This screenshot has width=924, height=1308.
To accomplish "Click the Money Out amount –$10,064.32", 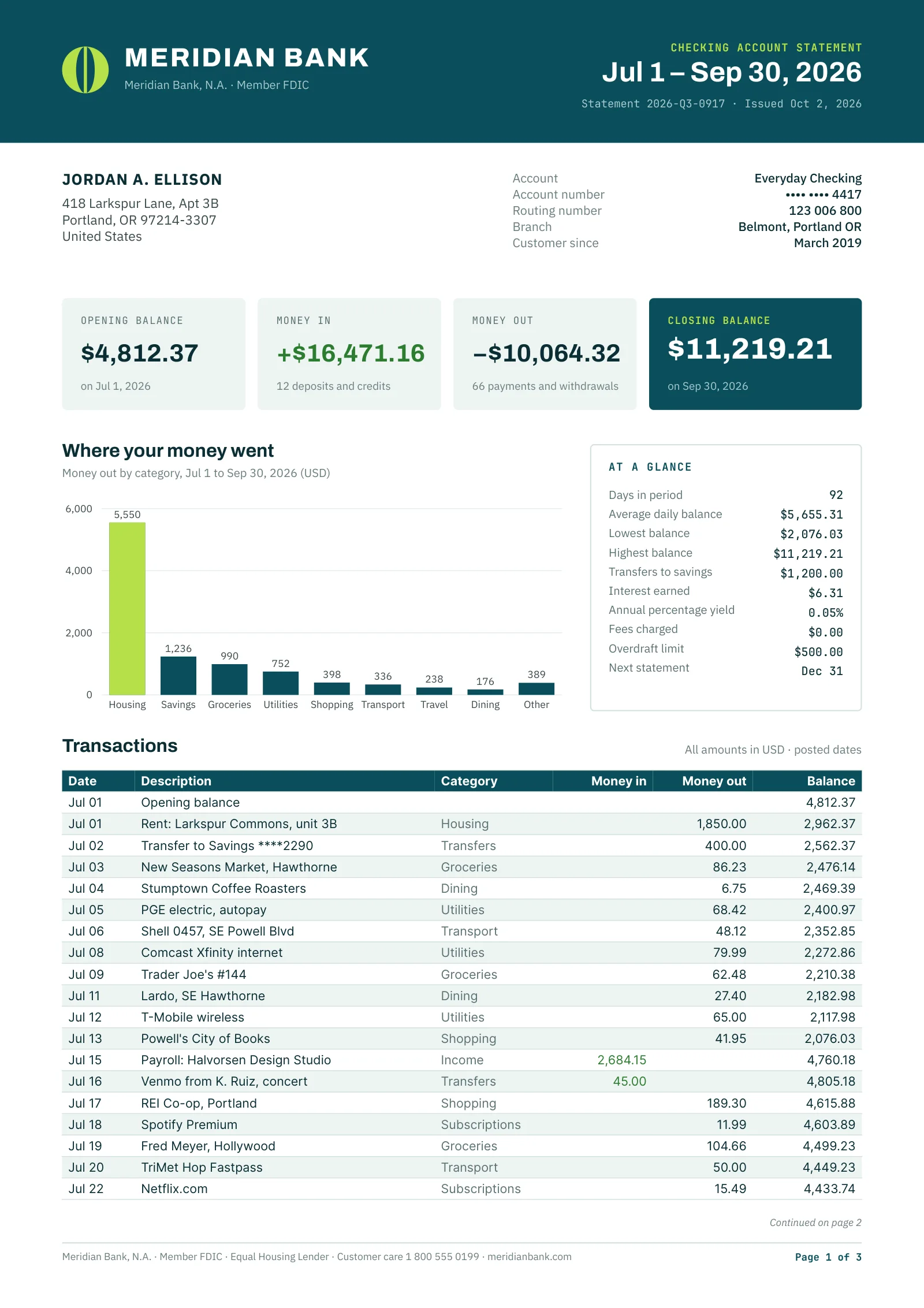I will tap(546, 353).
